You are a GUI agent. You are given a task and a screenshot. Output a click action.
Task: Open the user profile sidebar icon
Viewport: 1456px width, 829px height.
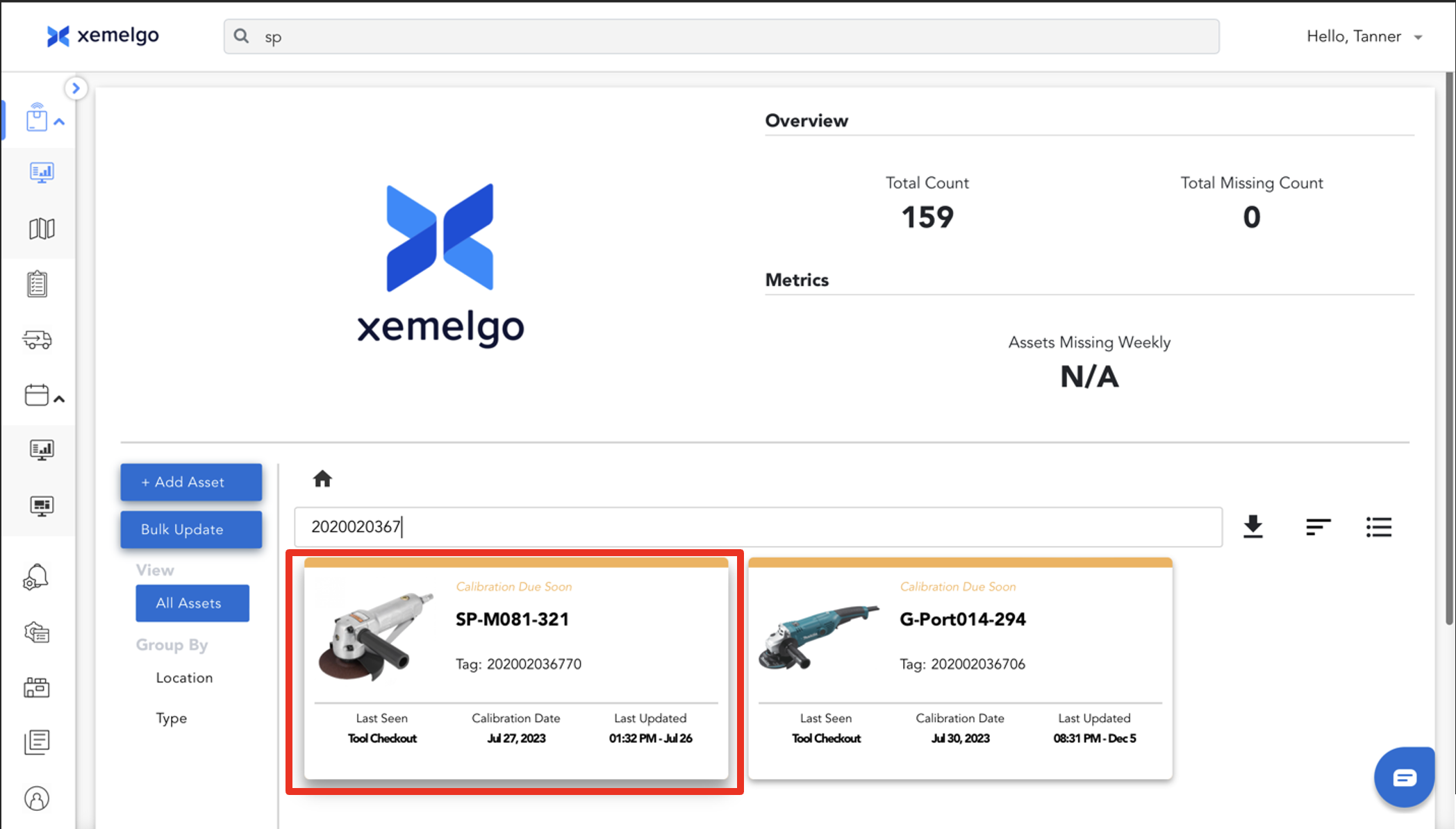tap(37, 798)
